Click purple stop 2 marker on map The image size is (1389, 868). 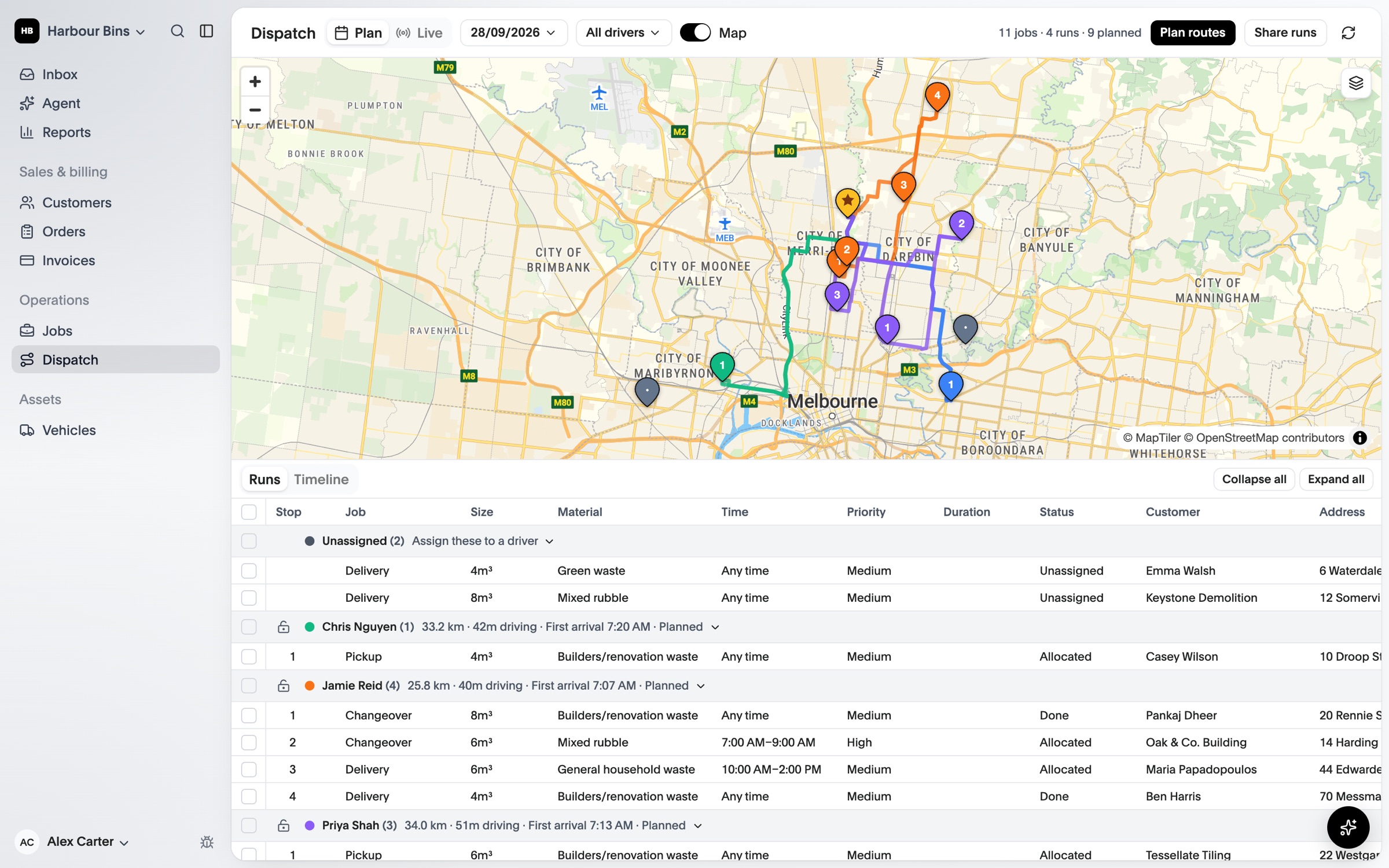pos(961,225)
